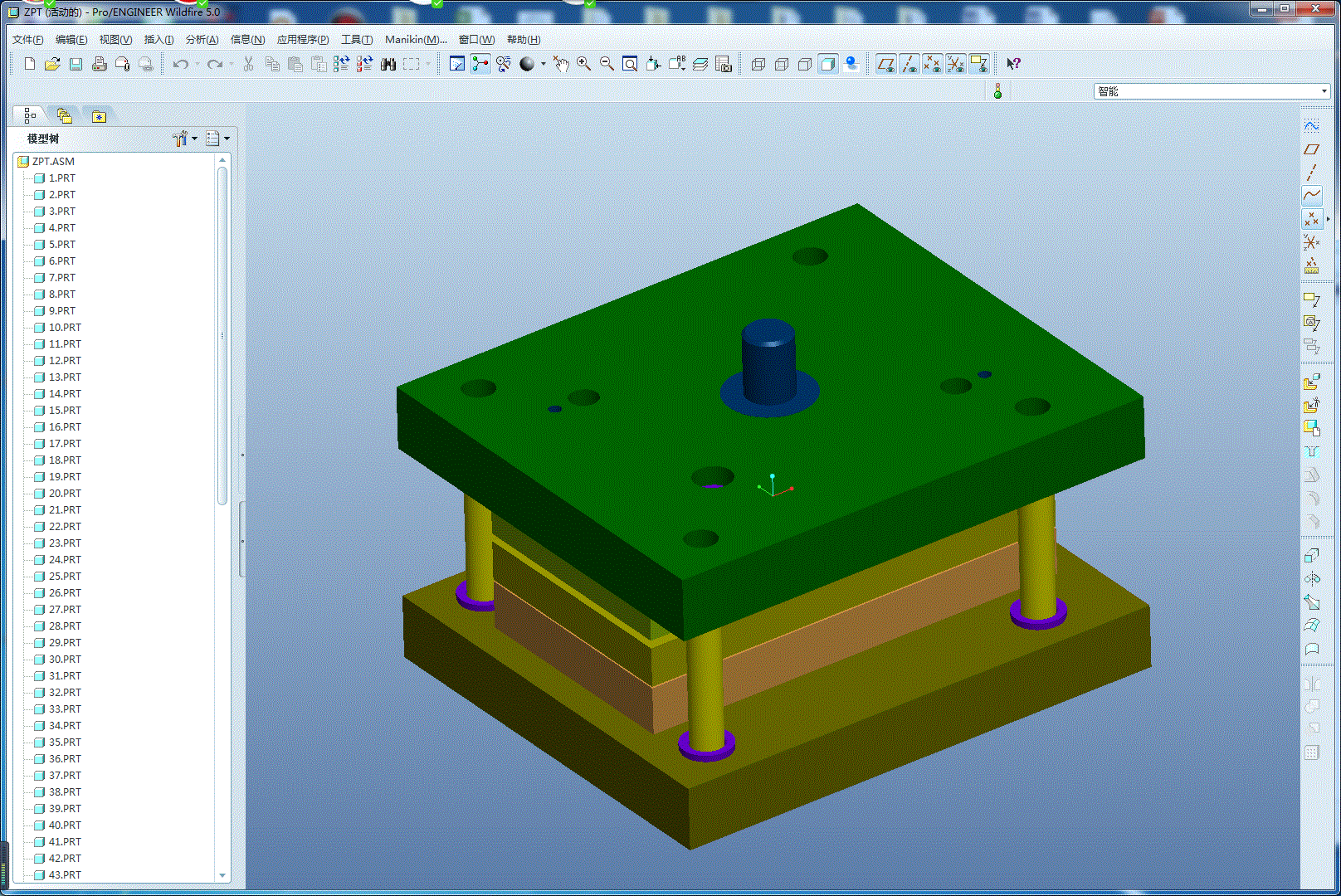Toggle coordinate systems visibility
This screenshot has height=896, width=1341.
956,64
